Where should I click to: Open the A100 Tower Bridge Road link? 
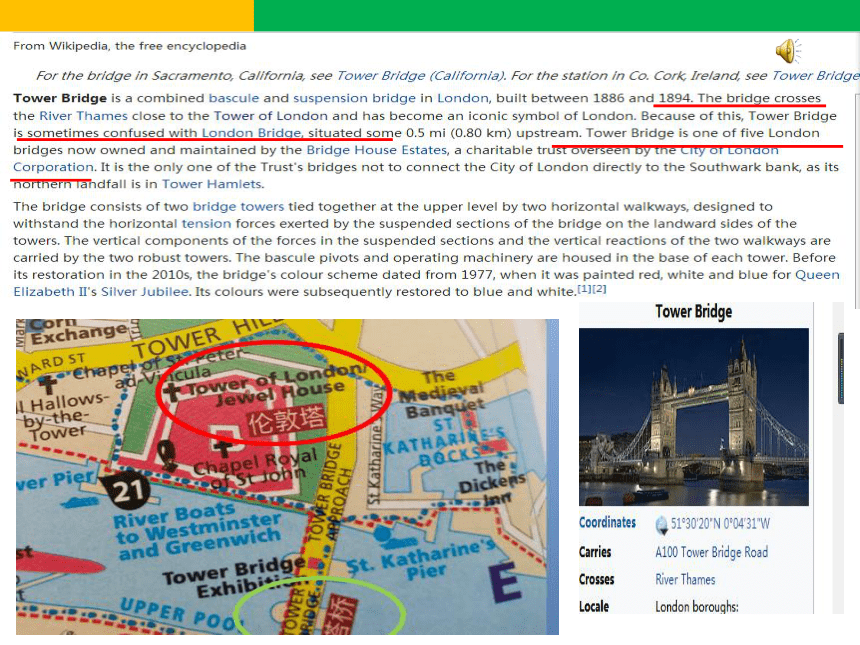(x=711, y=552)
